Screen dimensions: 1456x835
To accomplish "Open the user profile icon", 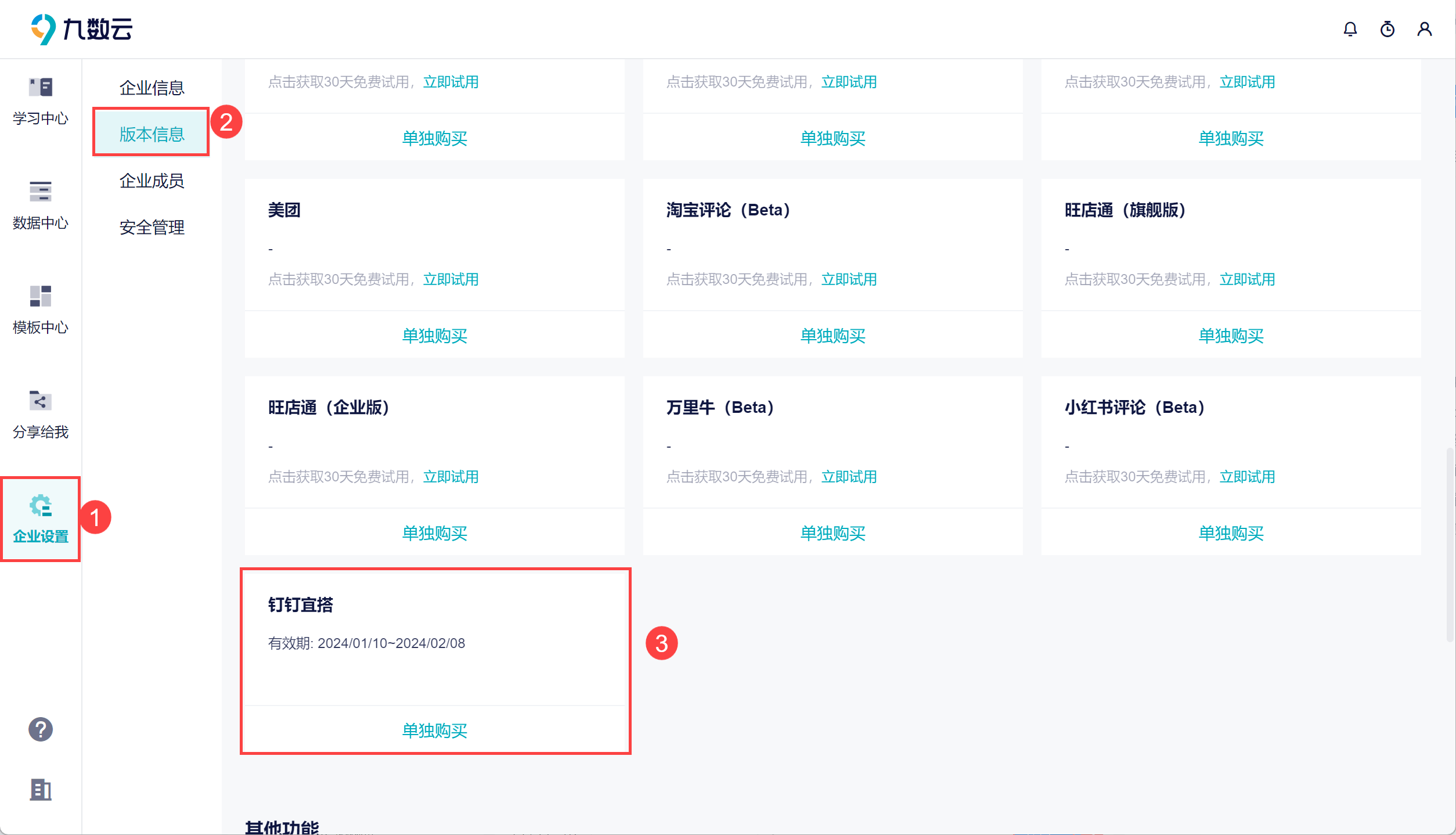I will coord(1424,29).
